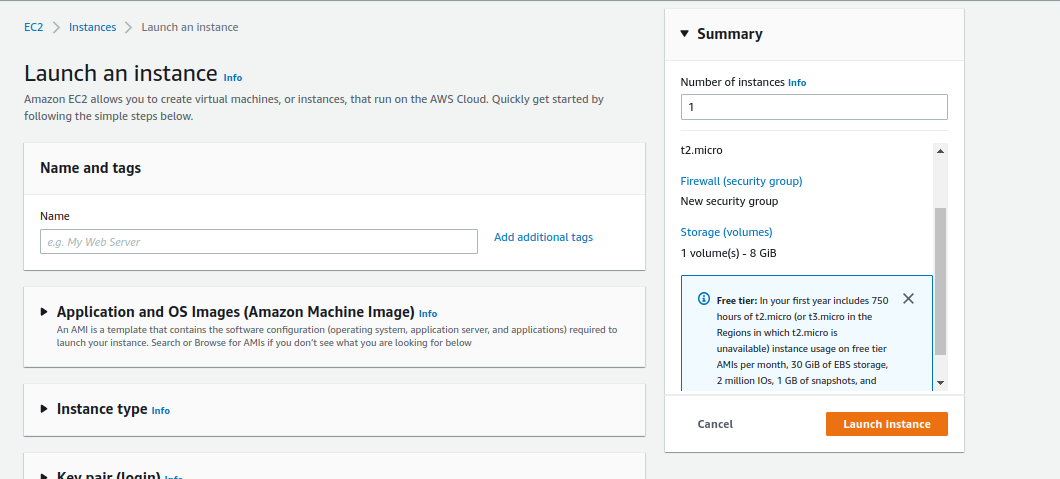The image size is (1060, 479).
Task: Click the Launch instance button
Action: (887, 424)
